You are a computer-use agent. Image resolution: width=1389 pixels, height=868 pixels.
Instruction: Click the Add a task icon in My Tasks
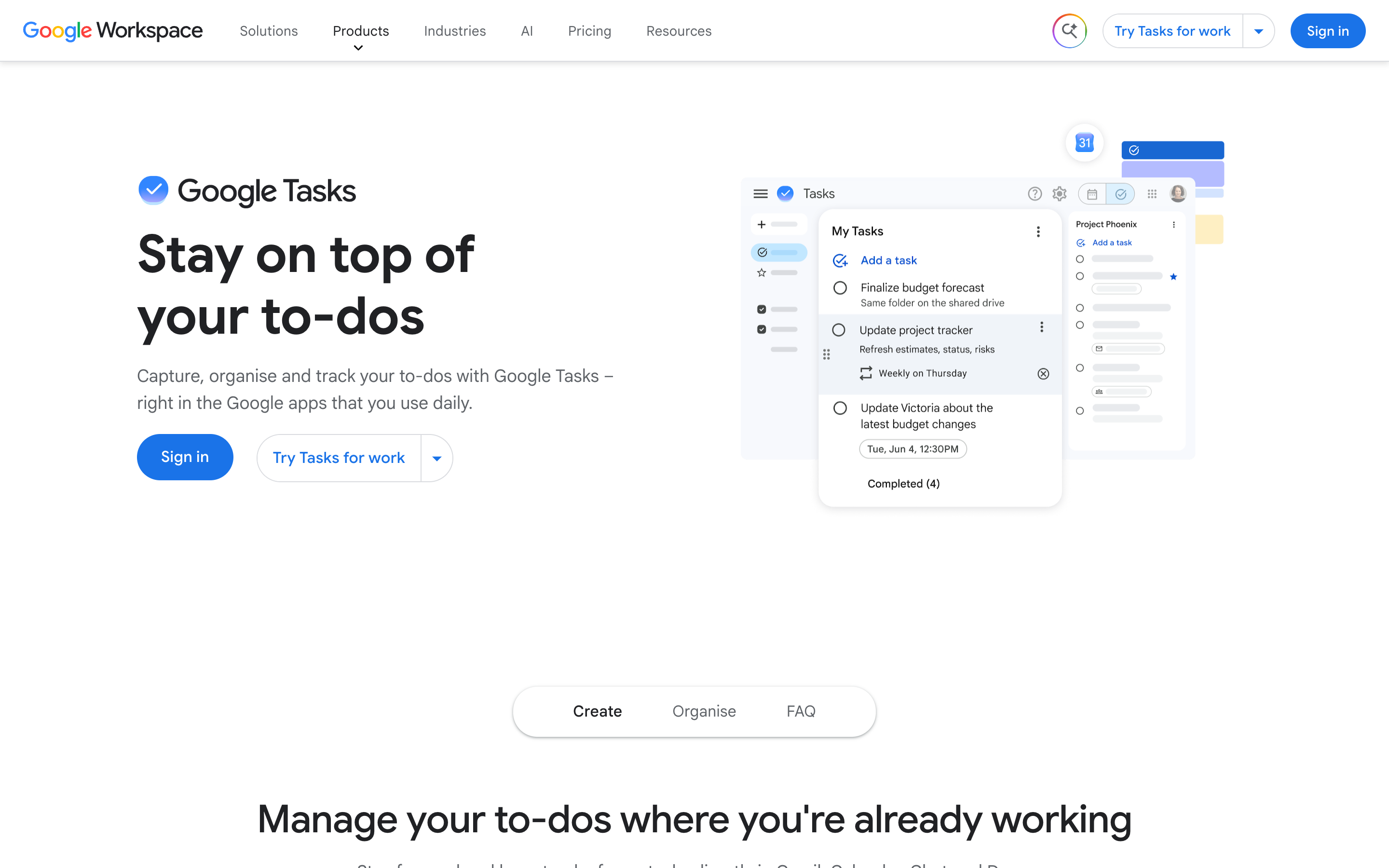(x=840, y=260)
